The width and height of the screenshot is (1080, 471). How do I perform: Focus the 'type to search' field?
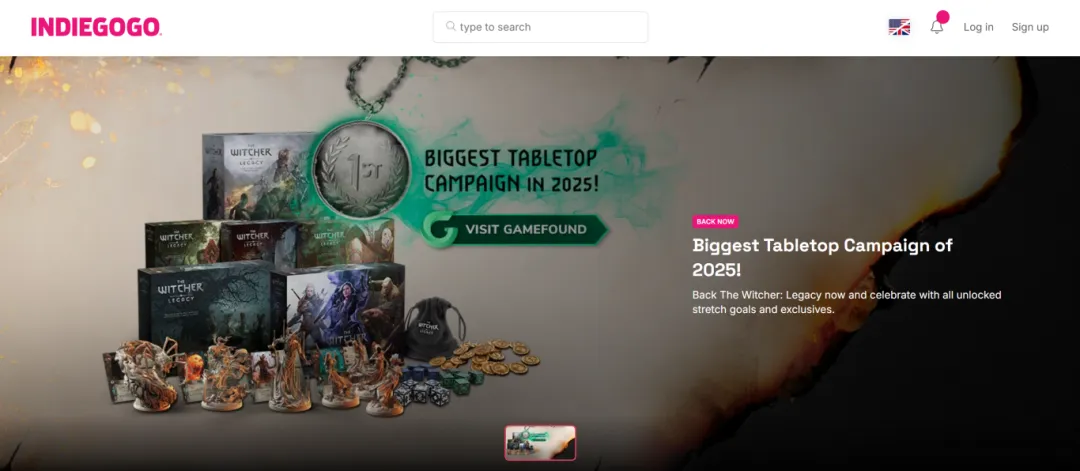[x=540, y=27]
